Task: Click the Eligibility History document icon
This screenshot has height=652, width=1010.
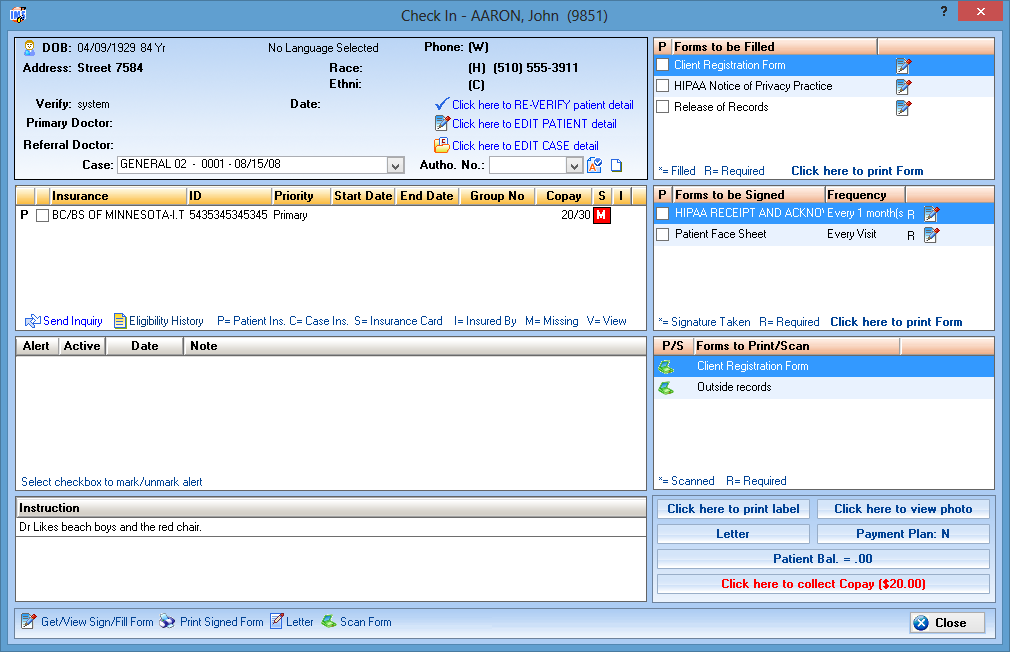Action: pos(120,321)
